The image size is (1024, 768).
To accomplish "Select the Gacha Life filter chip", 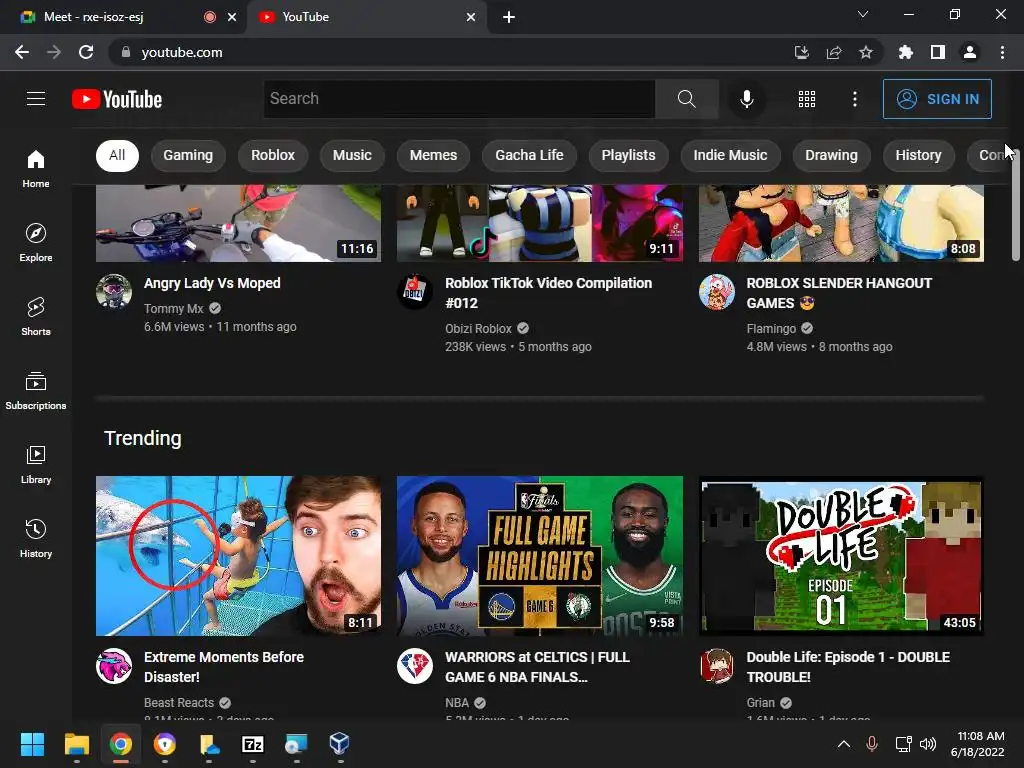I will click(x=529, y=155).
